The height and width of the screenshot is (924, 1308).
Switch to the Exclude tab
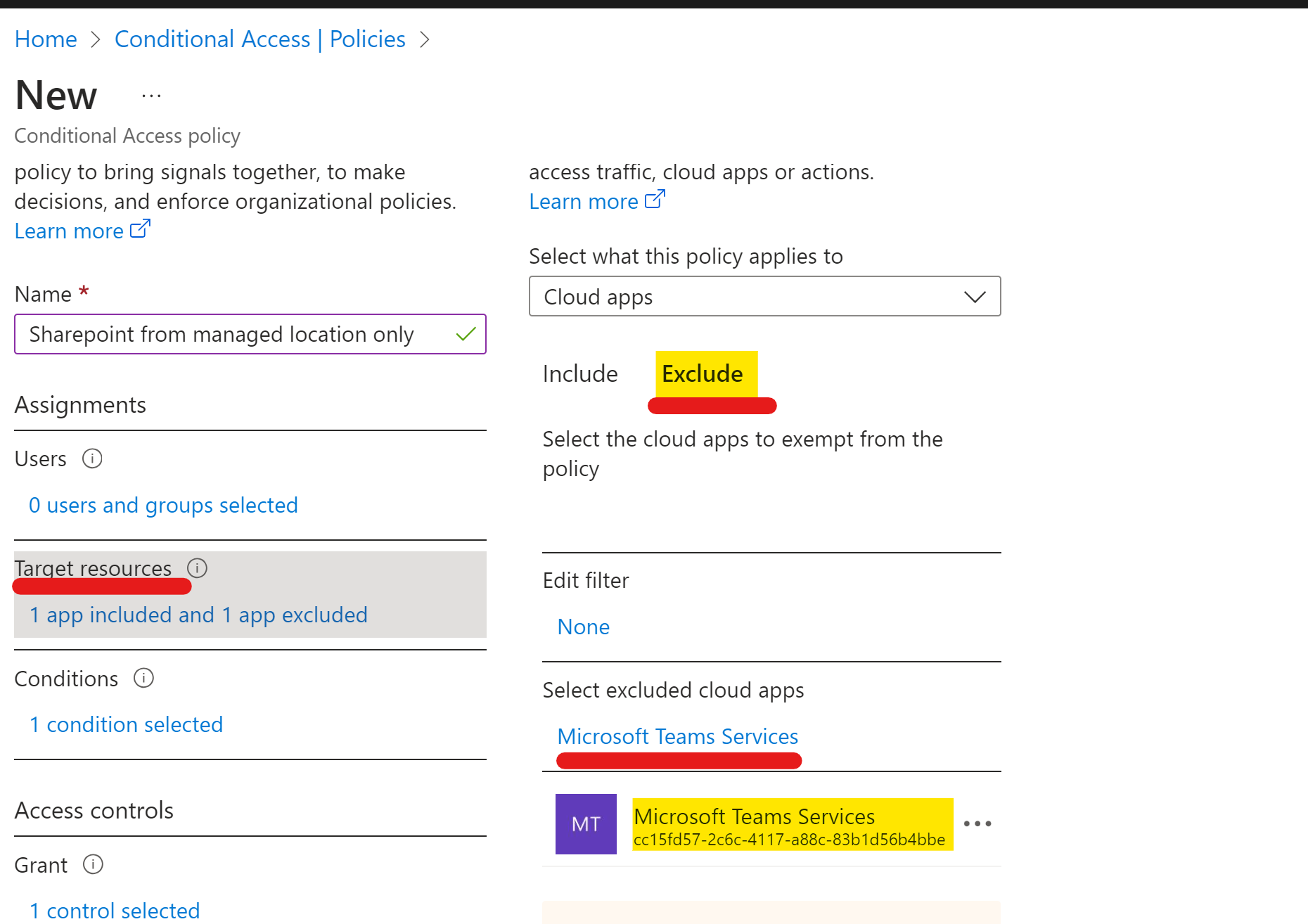pyautogui.click(x=703, y=373)
